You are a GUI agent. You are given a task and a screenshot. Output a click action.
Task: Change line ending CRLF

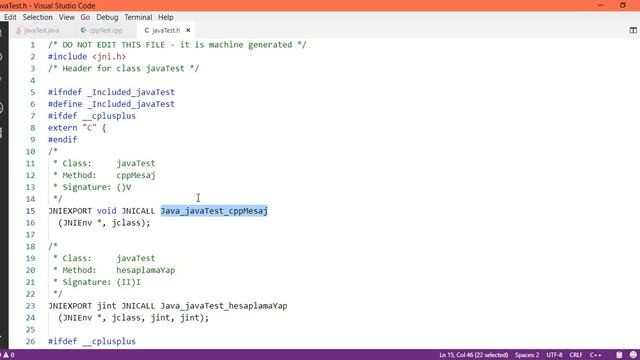click(576, 355)
